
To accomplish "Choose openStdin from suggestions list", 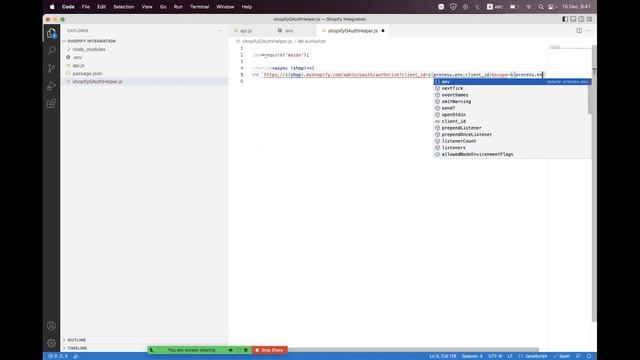I will click(512, 115).
